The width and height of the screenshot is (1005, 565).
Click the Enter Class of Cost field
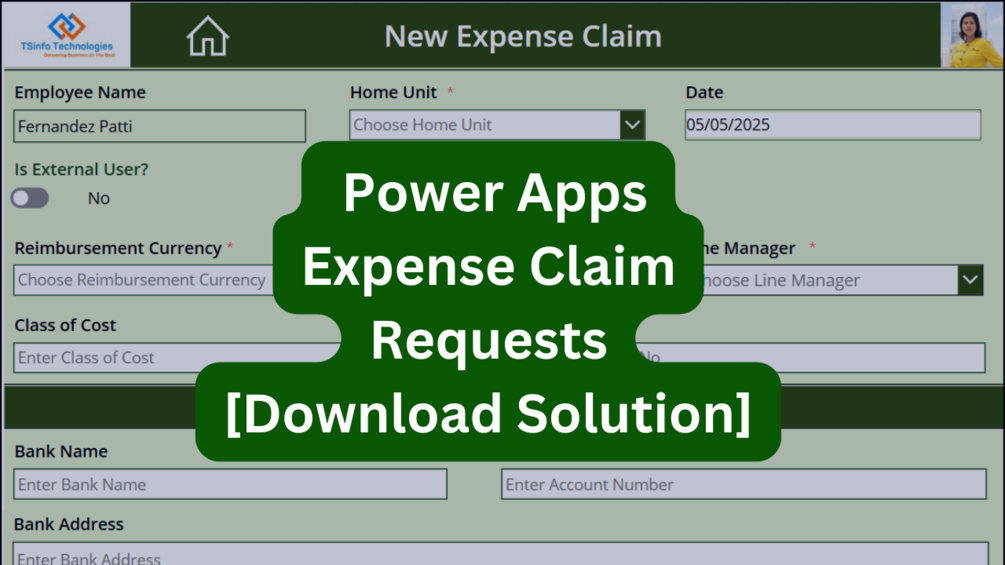pos(177,357)
